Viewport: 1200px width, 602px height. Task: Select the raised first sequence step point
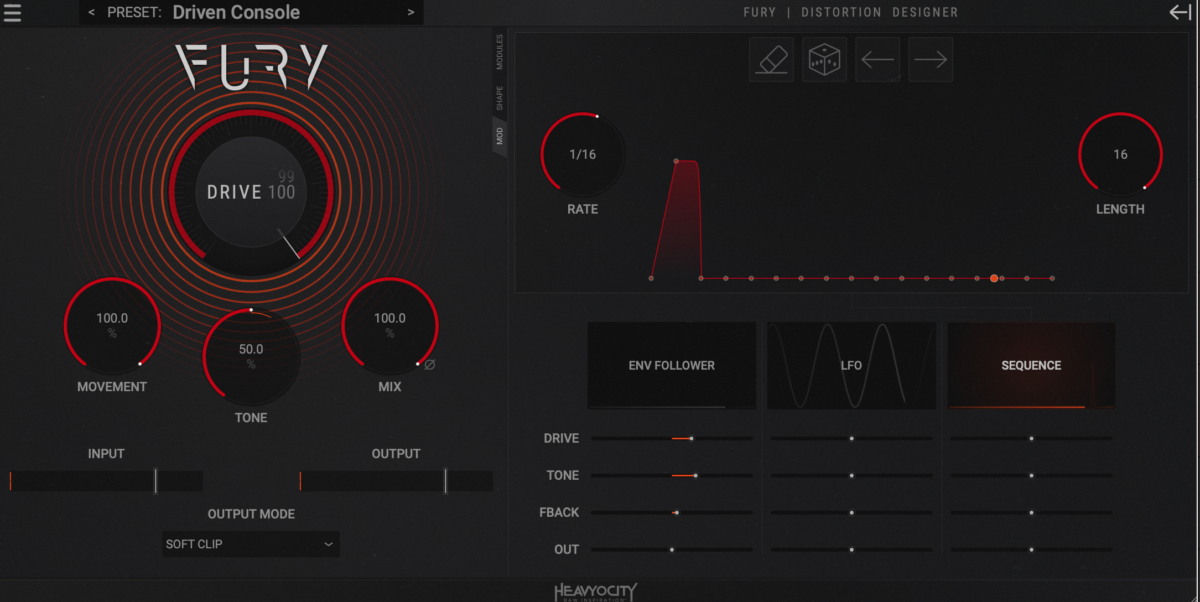pyautogui.click(x=677, y=160)
